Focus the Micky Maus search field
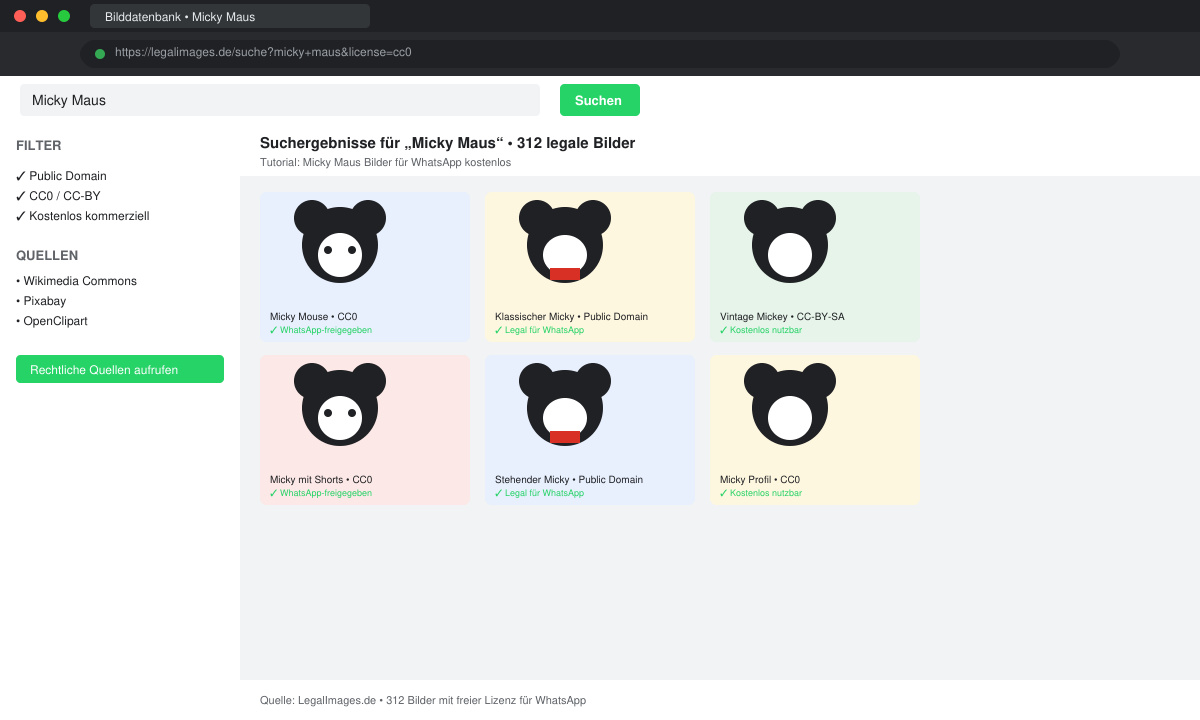This screenshot has width=1200, height=720. 280,100
